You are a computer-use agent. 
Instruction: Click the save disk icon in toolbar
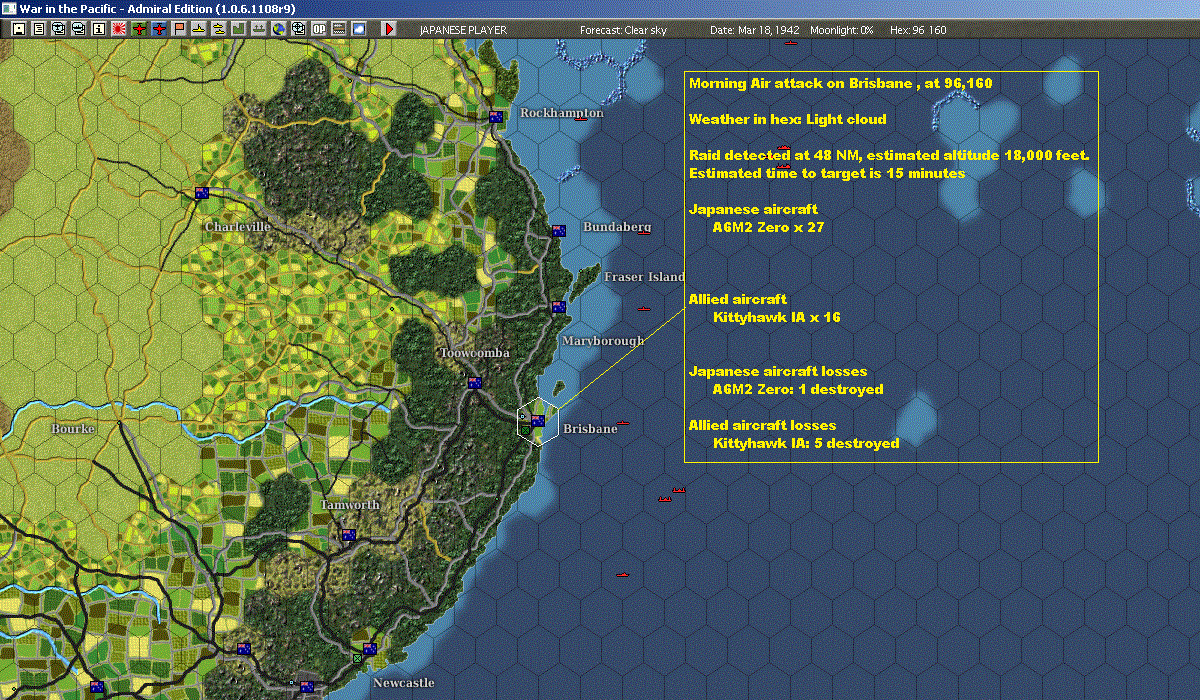[19, 29]
